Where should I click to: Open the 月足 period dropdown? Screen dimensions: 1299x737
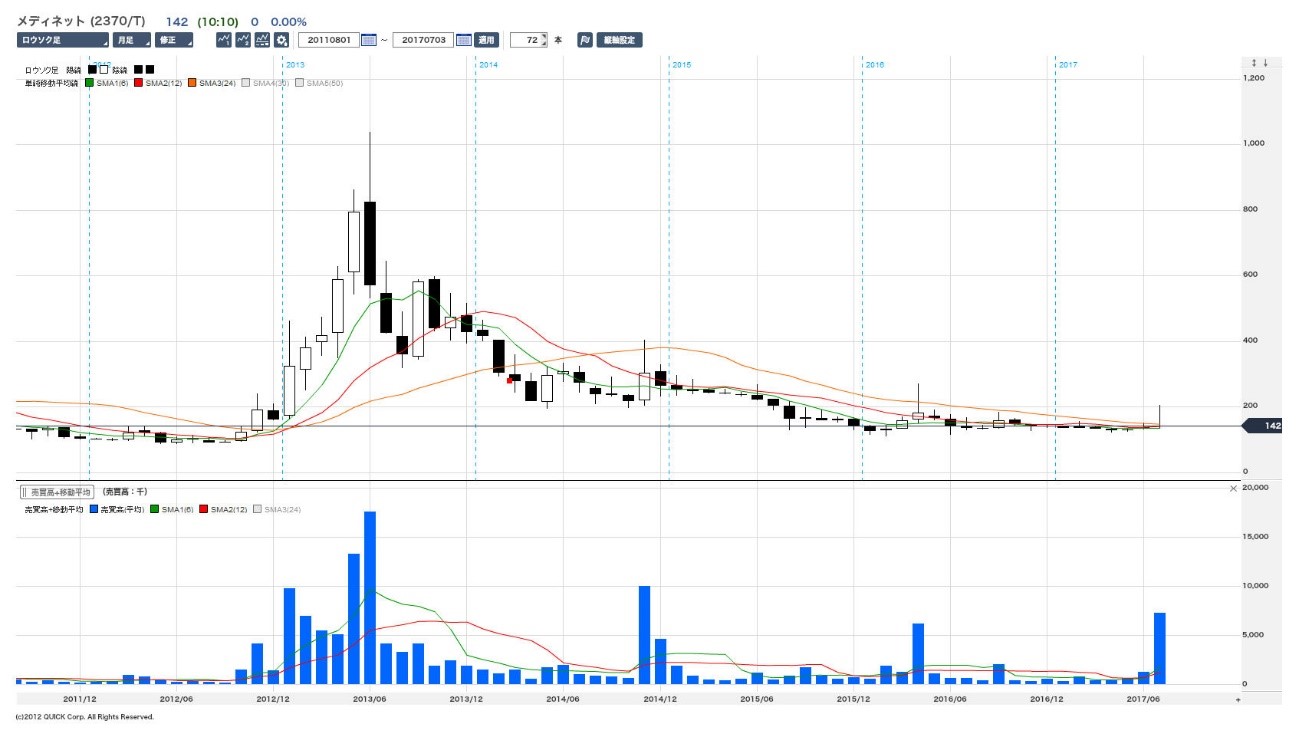click(130, 40)
